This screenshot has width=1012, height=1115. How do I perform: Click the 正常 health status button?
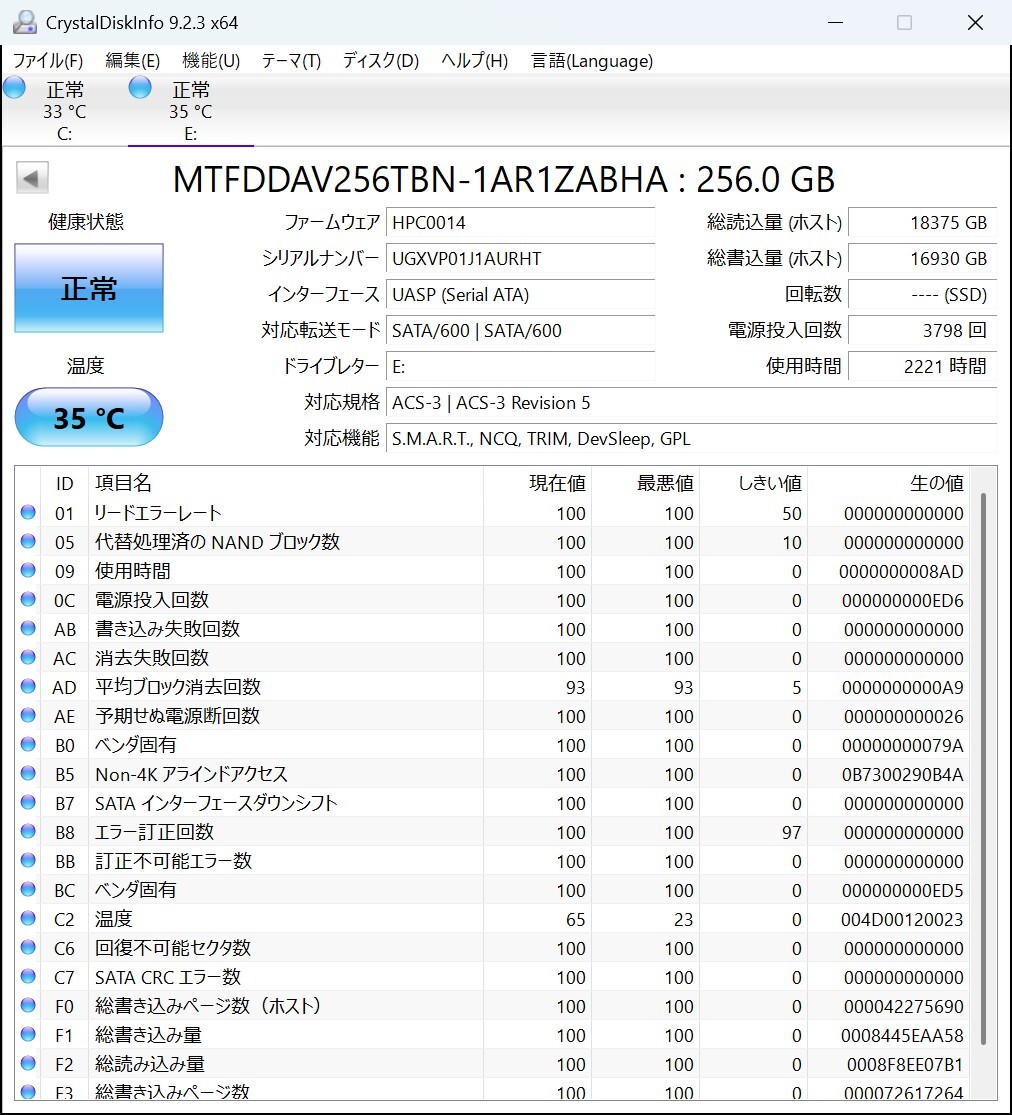tap(89, 288)
